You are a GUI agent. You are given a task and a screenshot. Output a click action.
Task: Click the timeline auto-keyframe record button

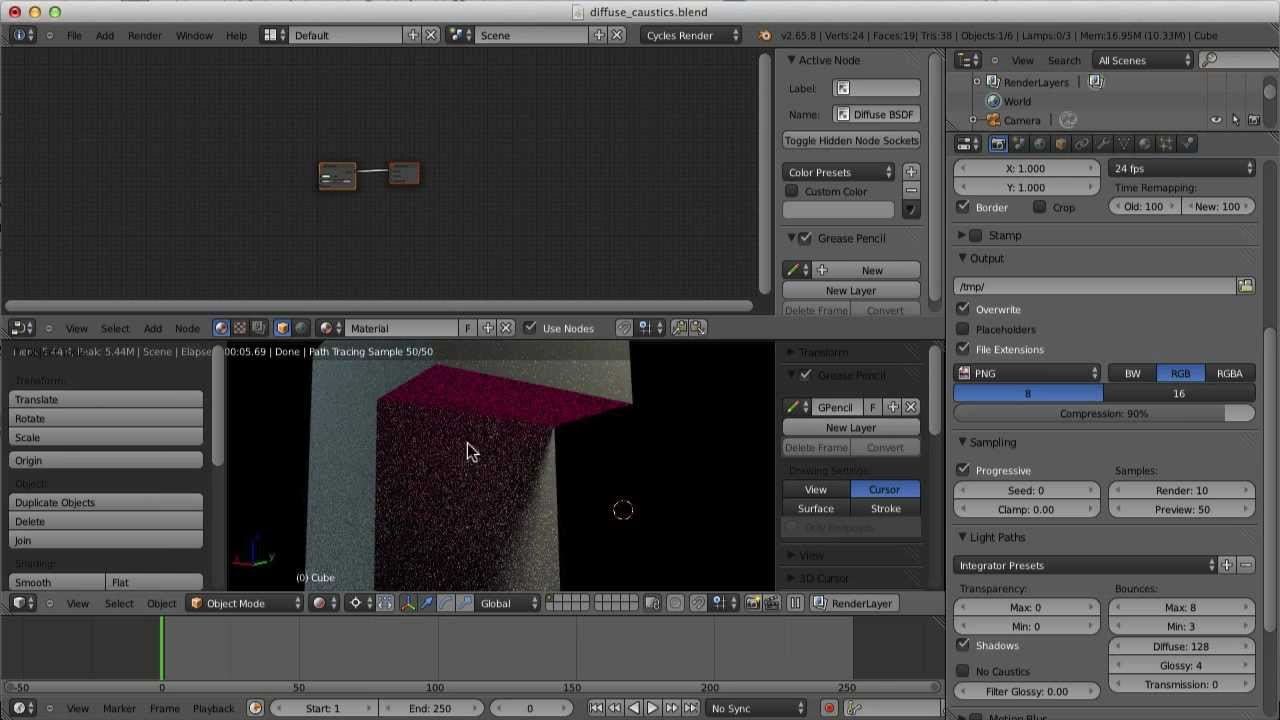click(829, 708)
